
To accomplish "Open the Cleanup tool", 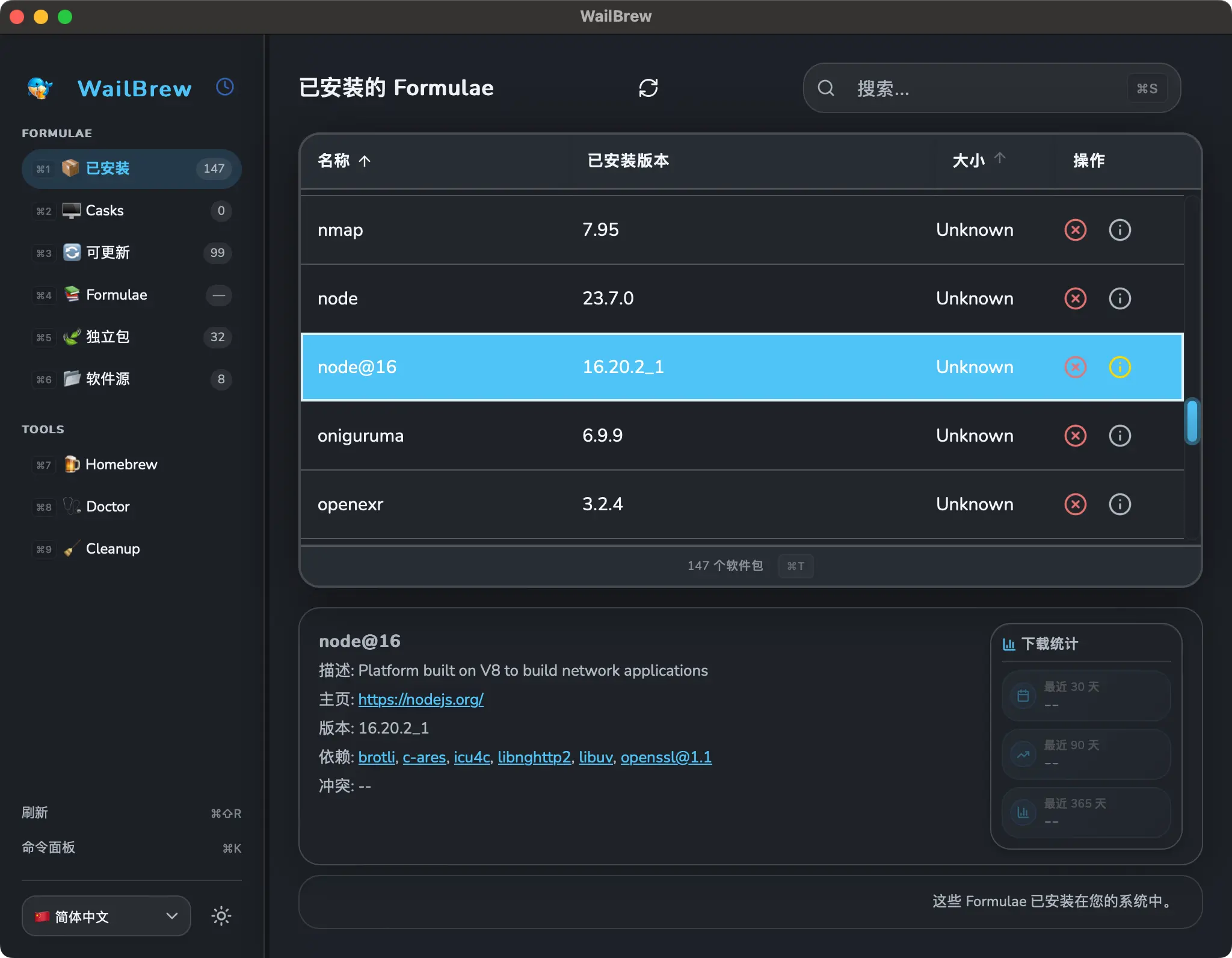I will [x=132, y=549].
